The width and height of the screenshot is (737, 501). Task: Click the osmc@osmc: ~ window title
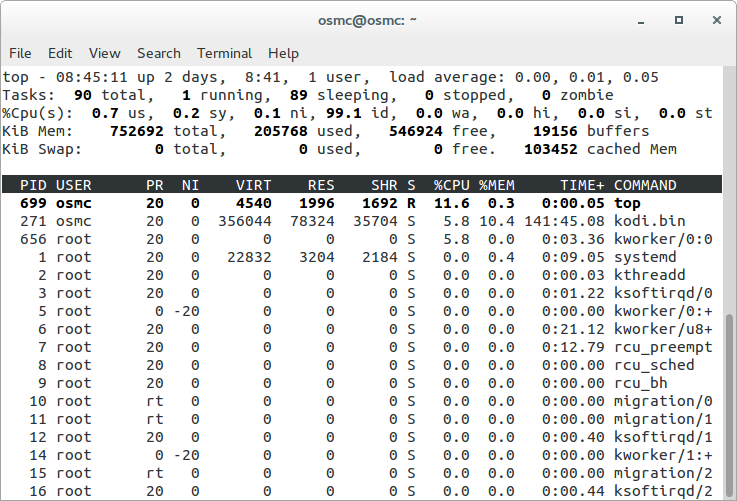click(x=367, y=21)
